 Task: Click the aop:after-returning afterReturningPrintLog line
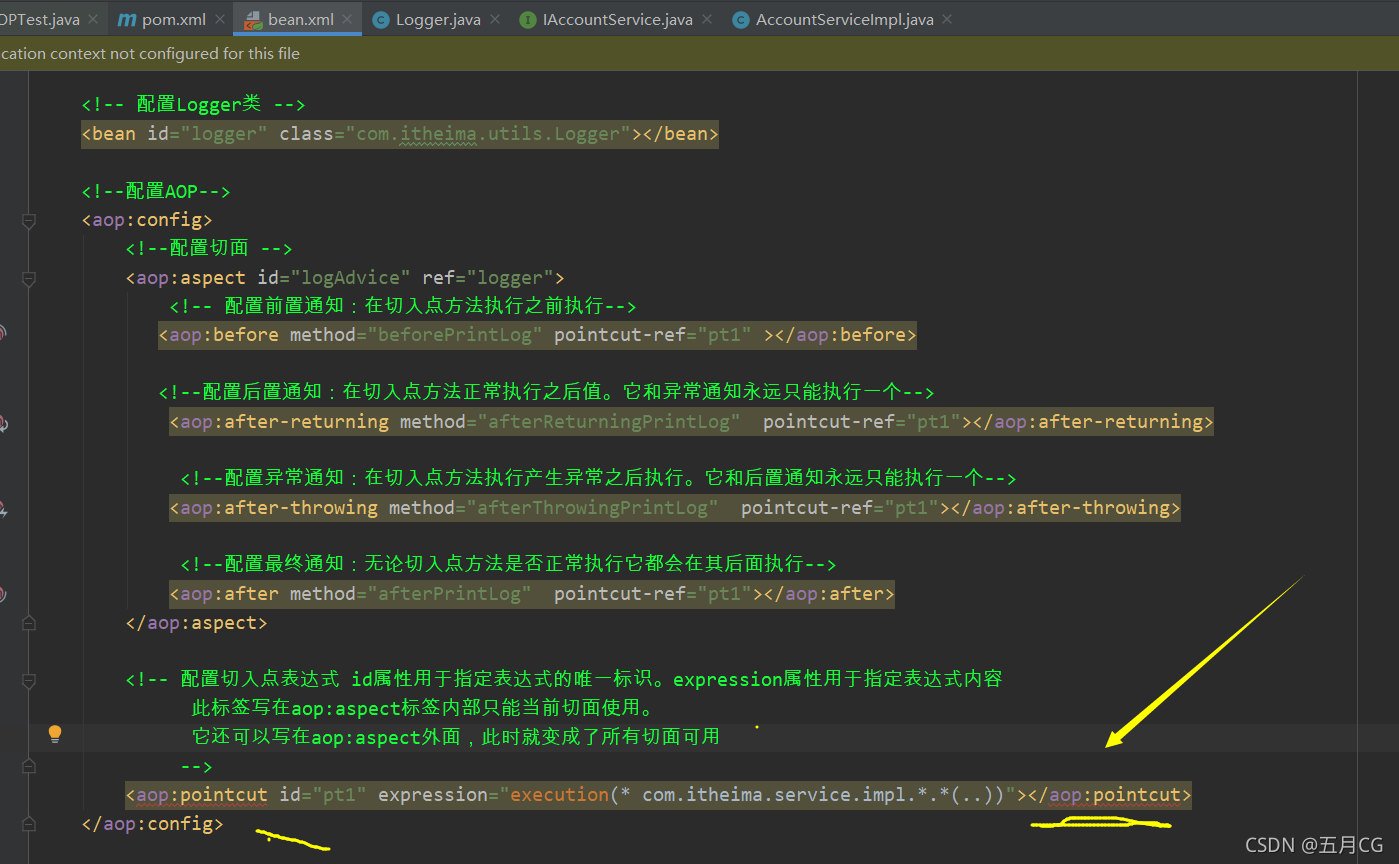coord(691,422)
